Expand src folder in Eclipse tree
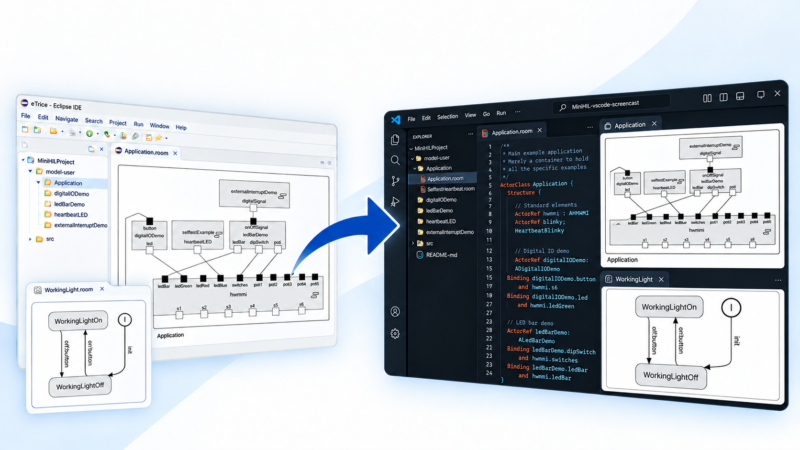The height and width of the screenshot is (450, 800). [31, 239]
